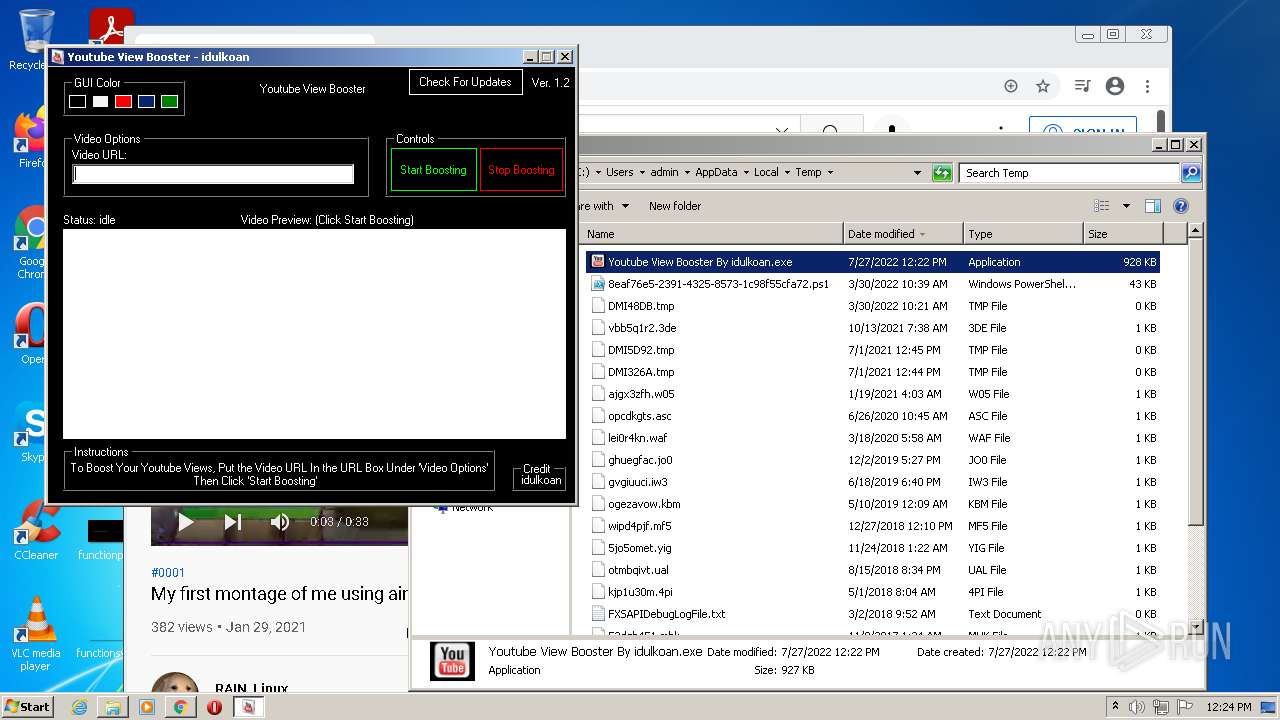The height and width of the screenshot is (720, 1280).
Task: Sort files by Name column header
Action: point(712,234)
